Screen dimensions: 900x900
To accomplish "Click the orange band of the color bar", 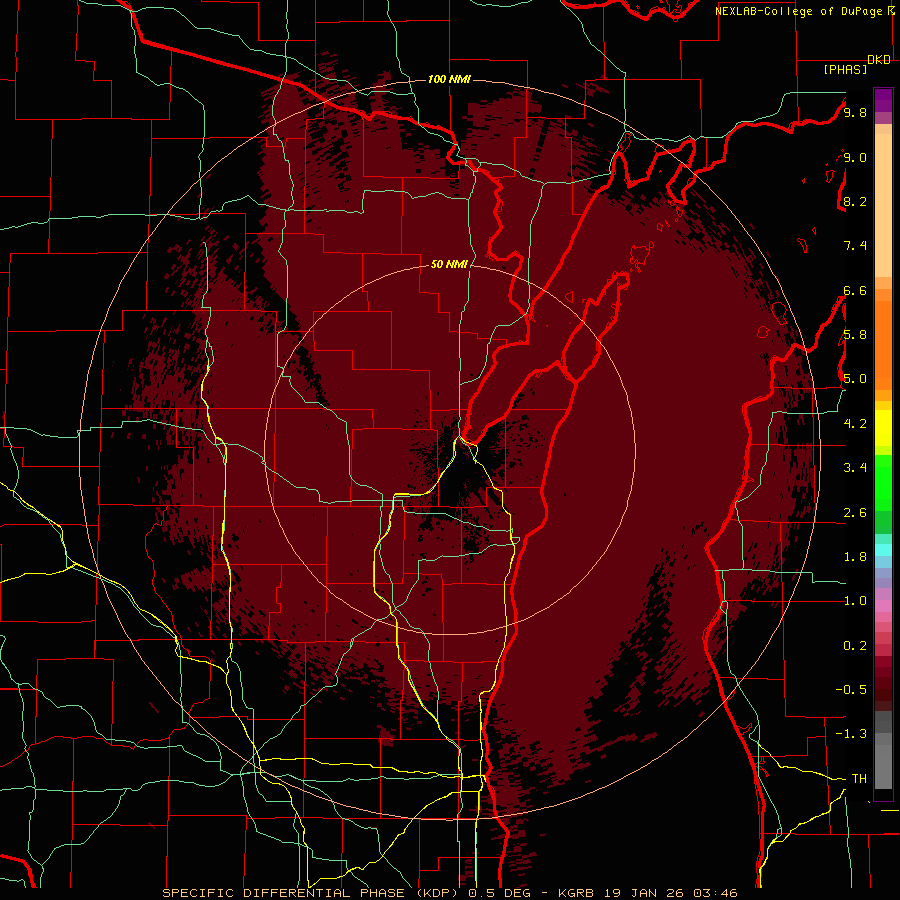I will 883,344.
